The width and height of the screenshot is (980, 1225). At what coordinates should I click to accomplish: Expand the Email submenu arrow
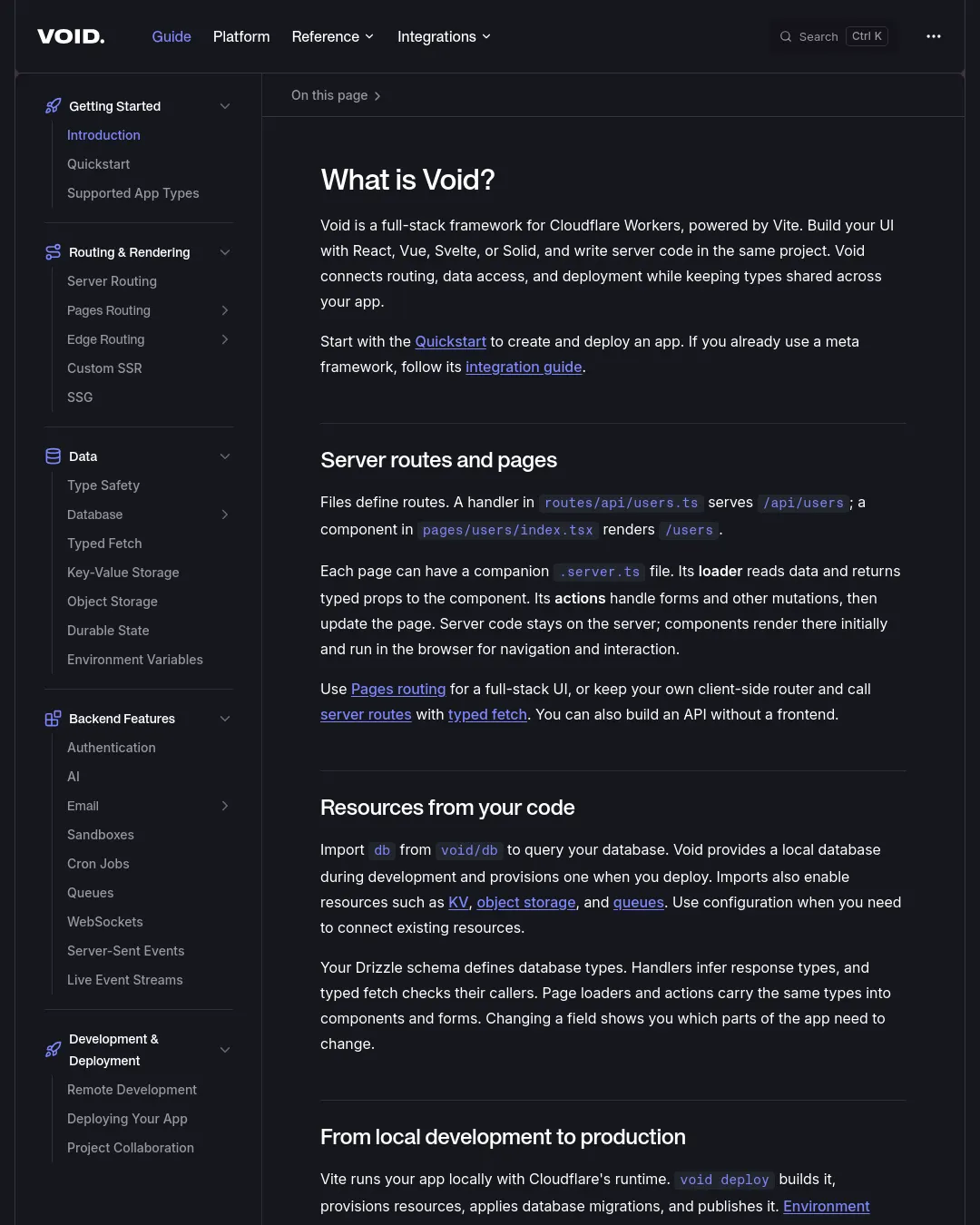[x=225, y=806]
